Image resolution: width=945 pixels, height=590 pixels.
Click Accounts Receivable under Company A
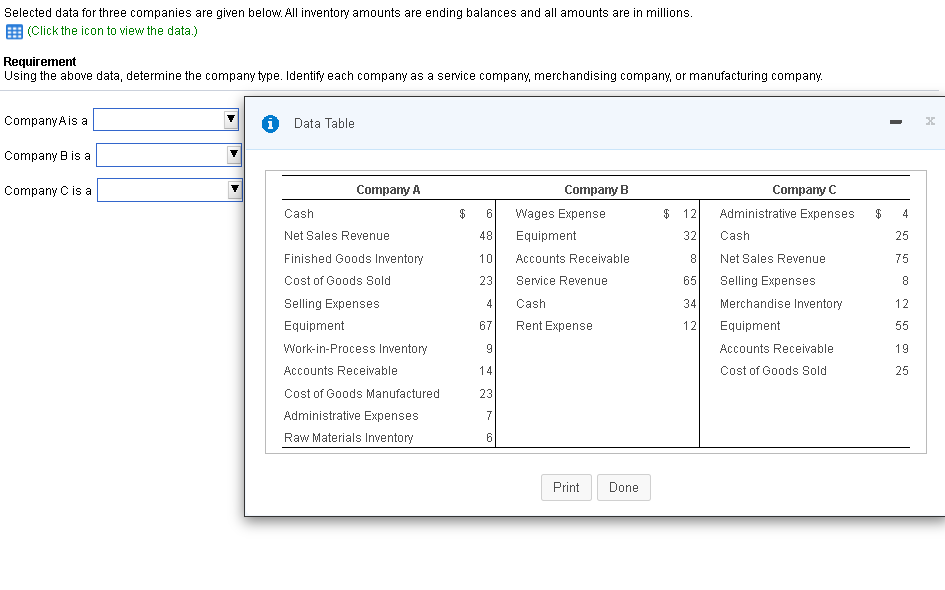(341, 371)
